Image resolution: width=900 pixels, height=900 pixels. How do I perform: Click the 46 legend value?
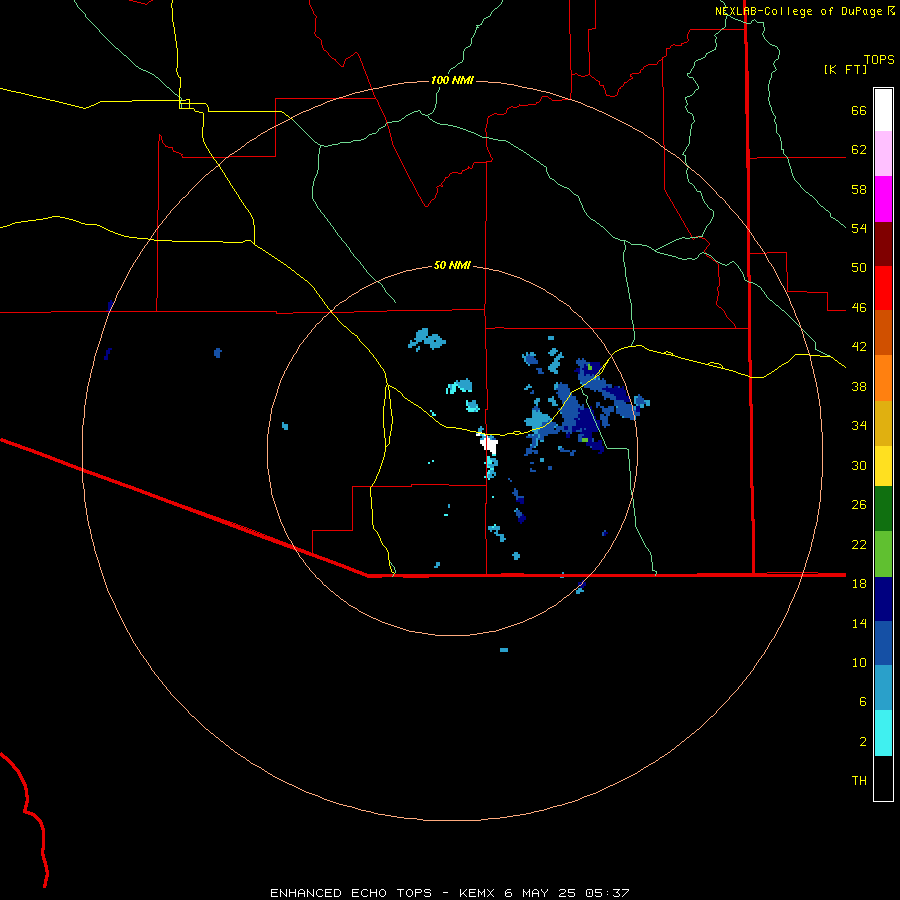pyautogui.click(x=859, y=308)
